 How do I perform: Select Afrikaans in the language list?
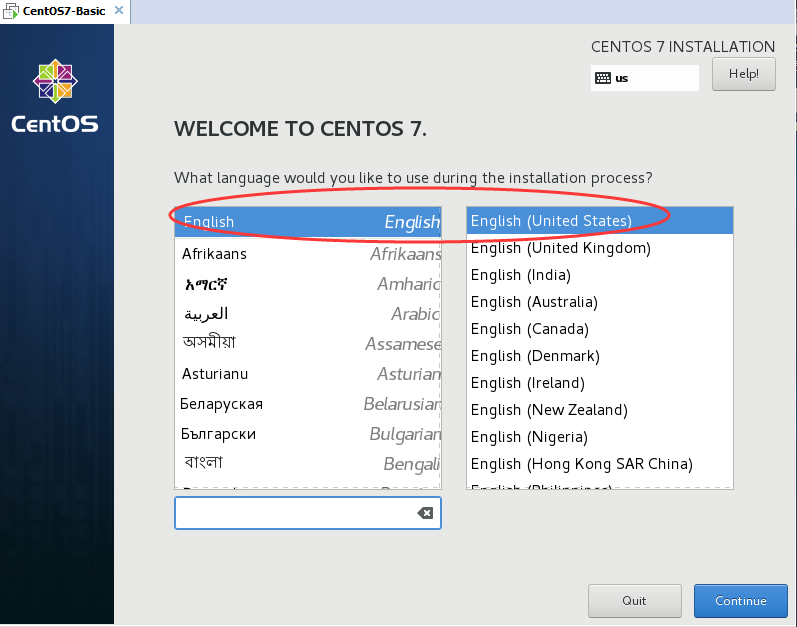(308, 254)
